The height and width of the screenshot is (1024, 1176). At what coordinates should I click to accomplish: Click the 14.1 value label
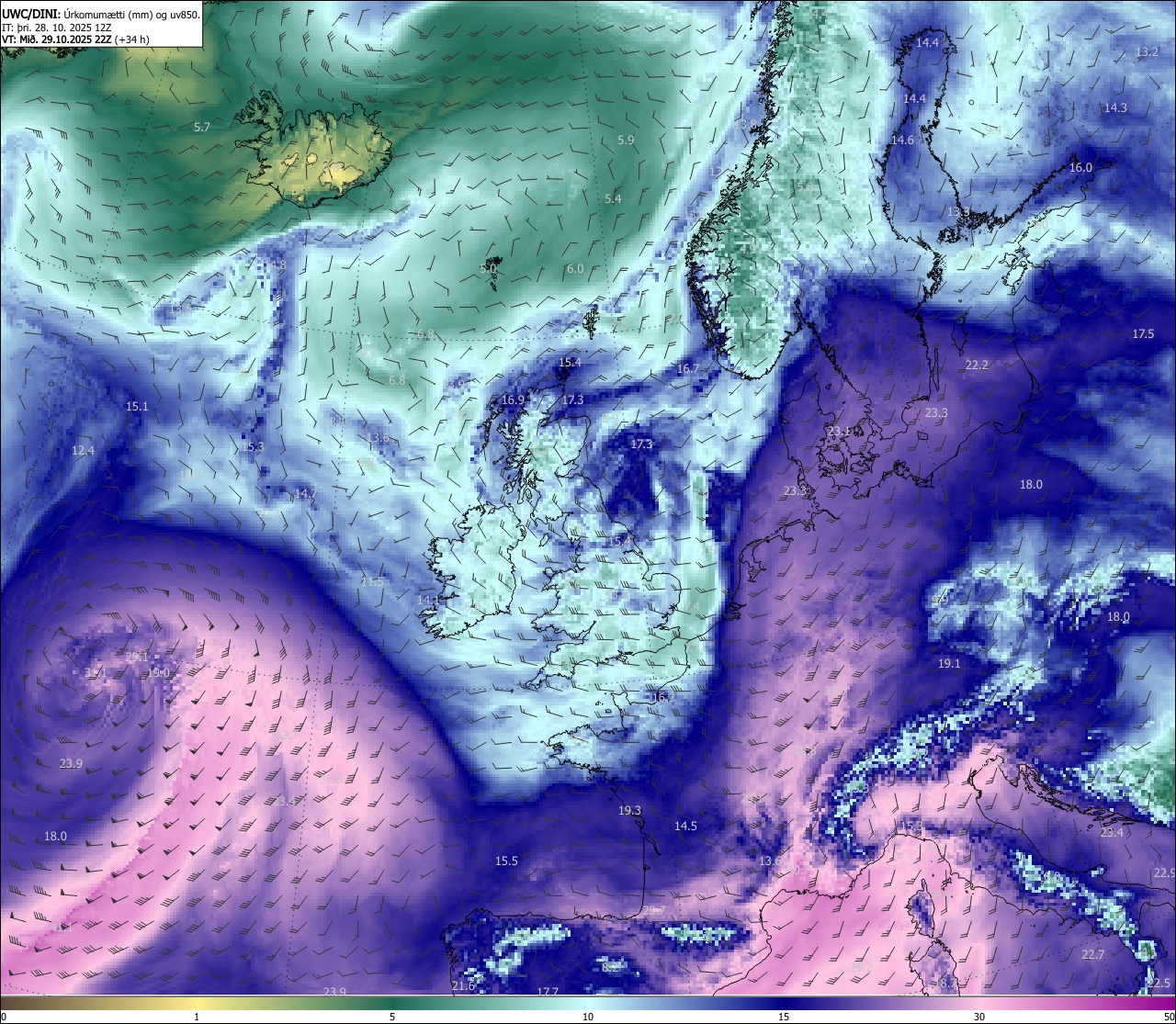[428, 600]
